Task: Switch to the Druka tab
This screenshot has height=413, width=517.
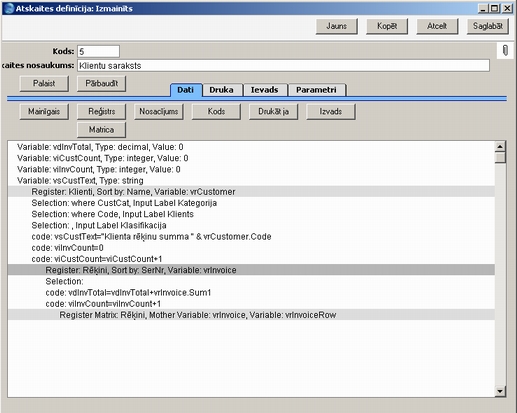Action: point(221,90)
